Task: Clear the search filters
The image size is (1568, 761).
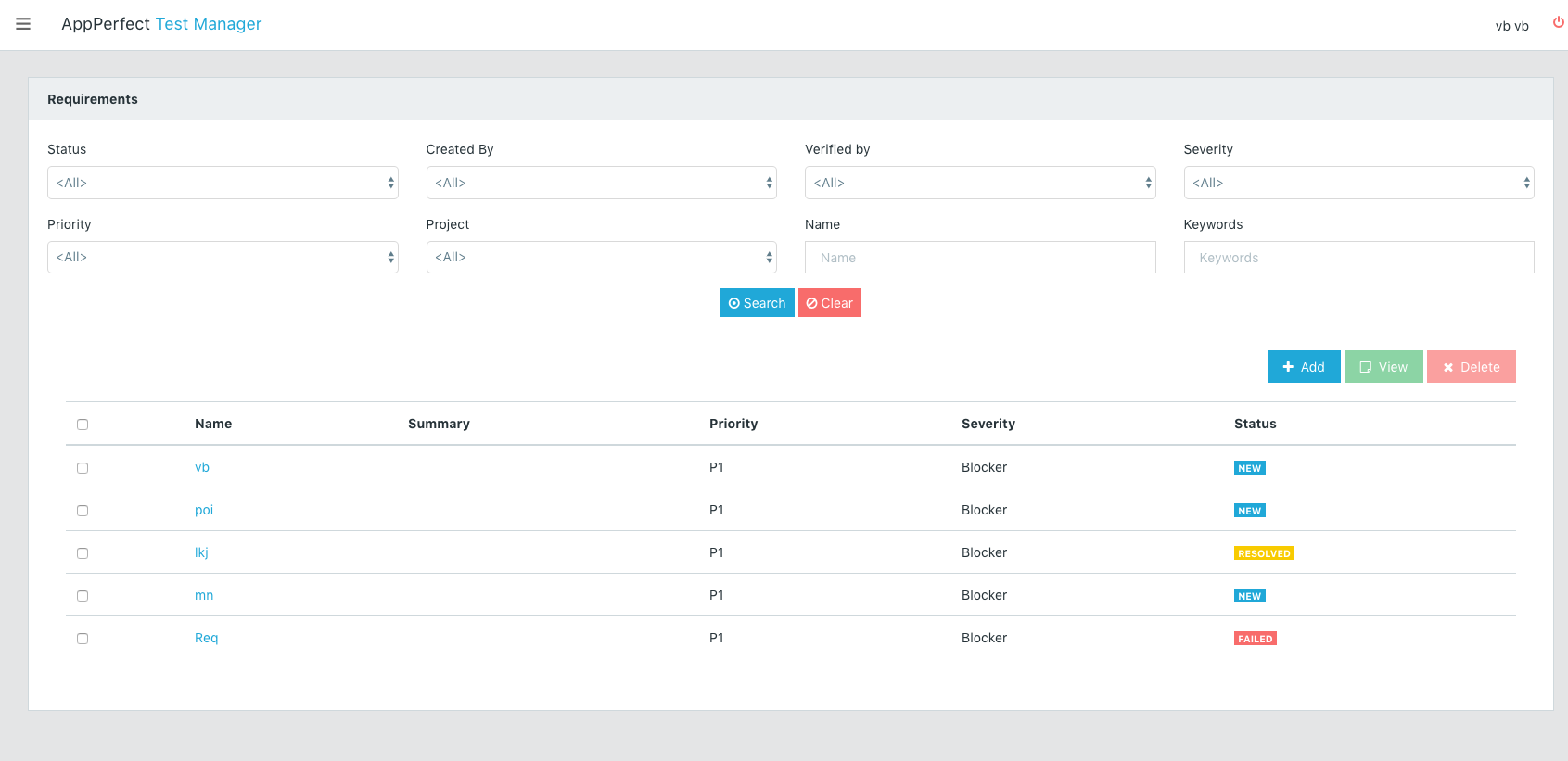Action: [x=830, y=303]
